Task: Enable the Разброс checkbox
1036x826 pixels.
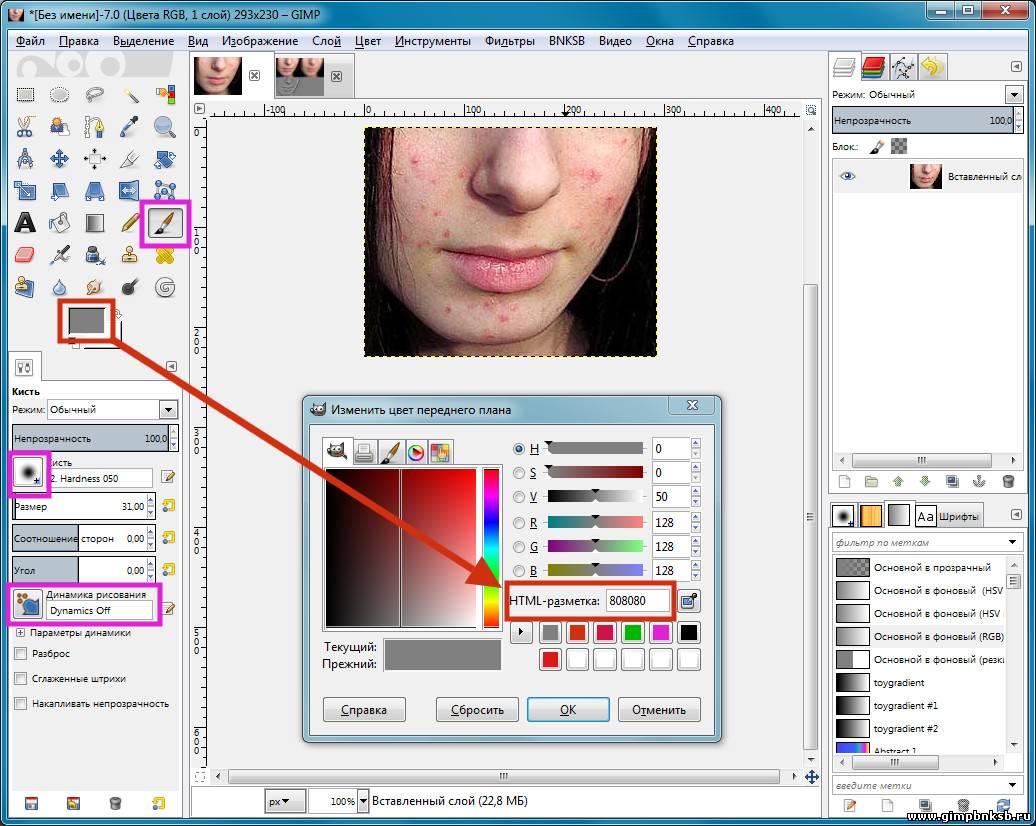Action: (20, 654)
